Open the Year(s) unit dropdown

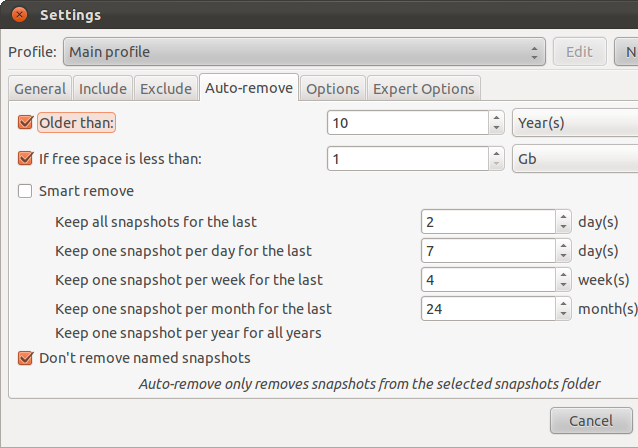coord(575,123)
